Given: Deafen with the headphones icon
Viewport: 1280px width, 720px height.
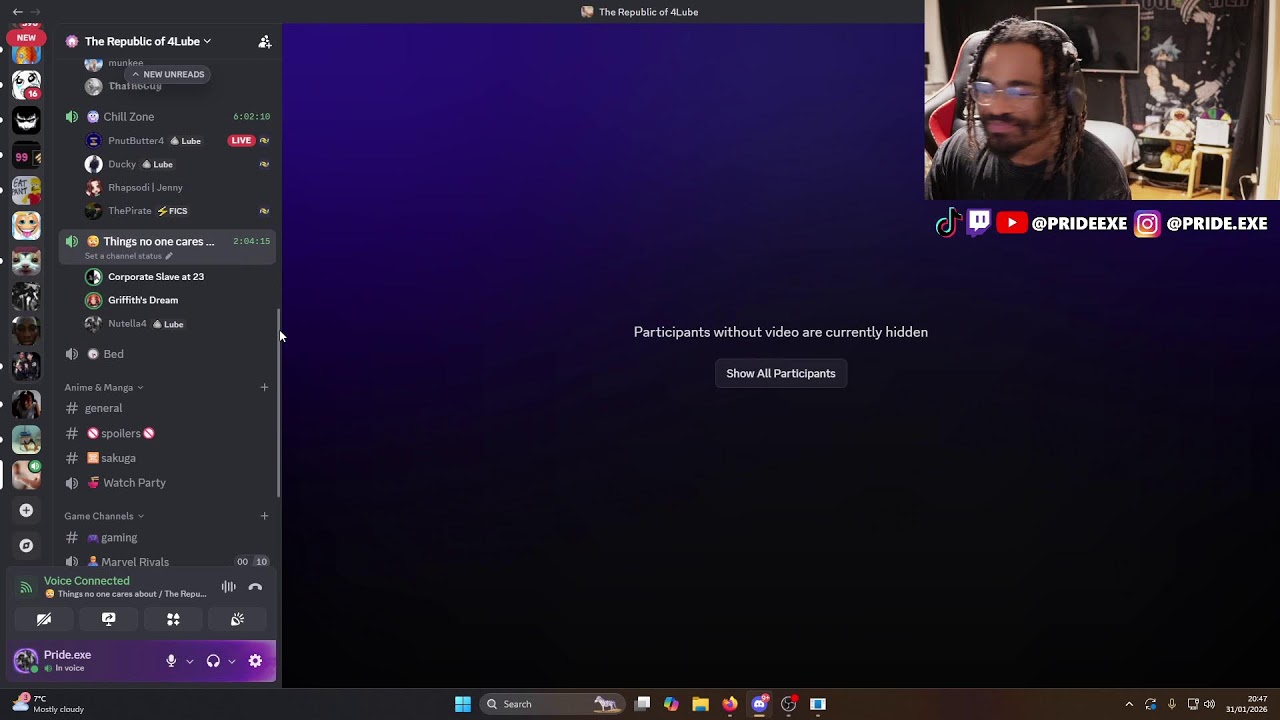Looking at the screenshot, I should (213, 661).
